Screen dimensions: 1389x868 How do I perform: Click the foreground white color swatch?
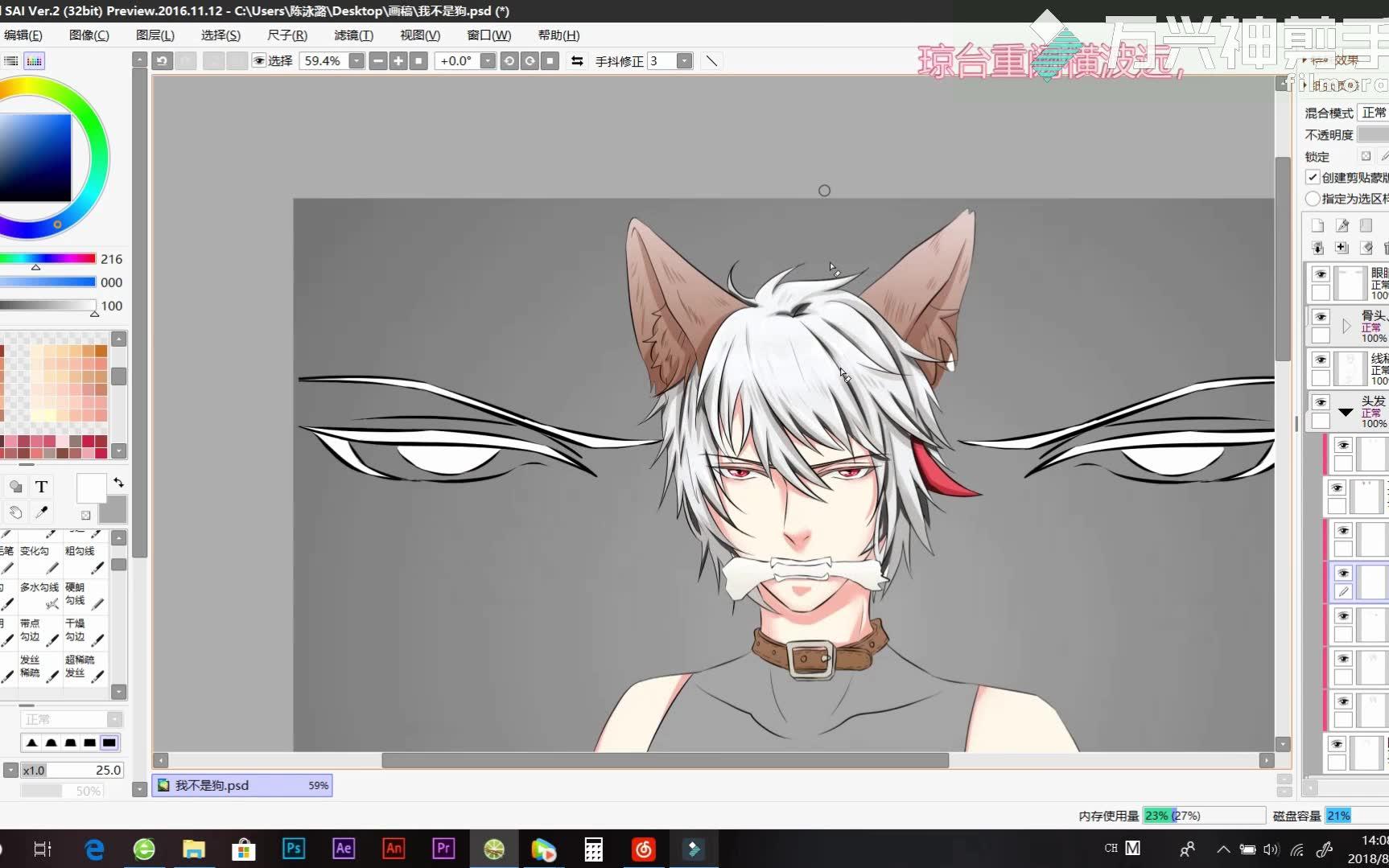click(x=91, y=488)
